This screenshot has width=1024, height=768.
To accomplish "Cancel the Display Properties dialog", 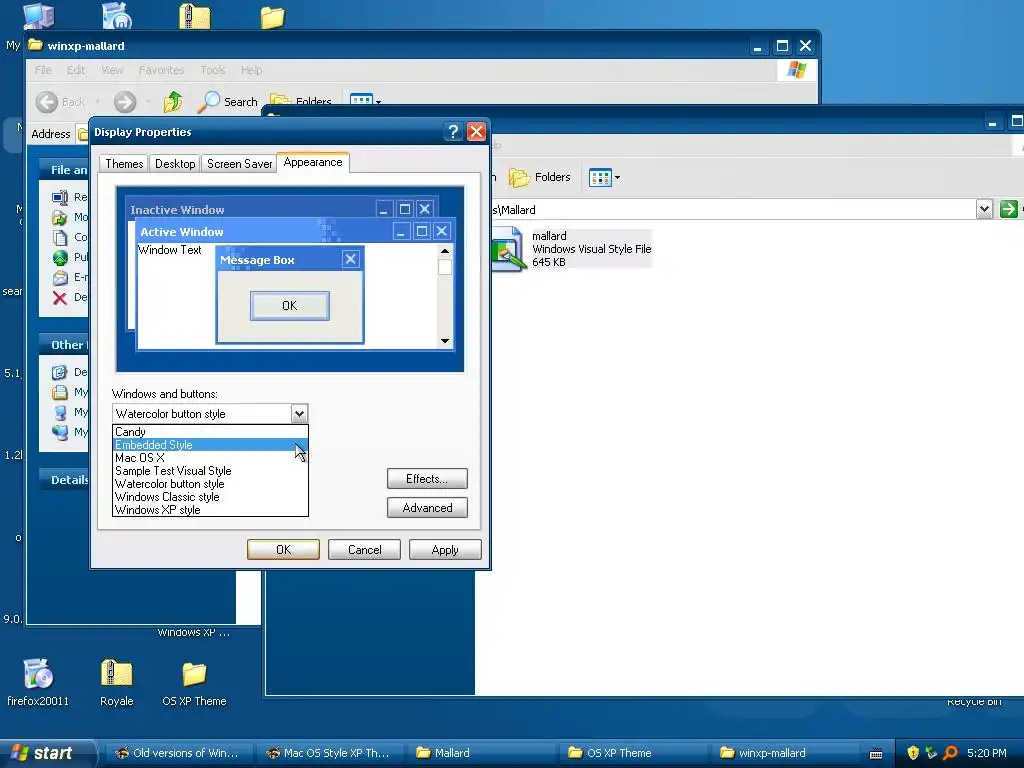I will 364,550.
